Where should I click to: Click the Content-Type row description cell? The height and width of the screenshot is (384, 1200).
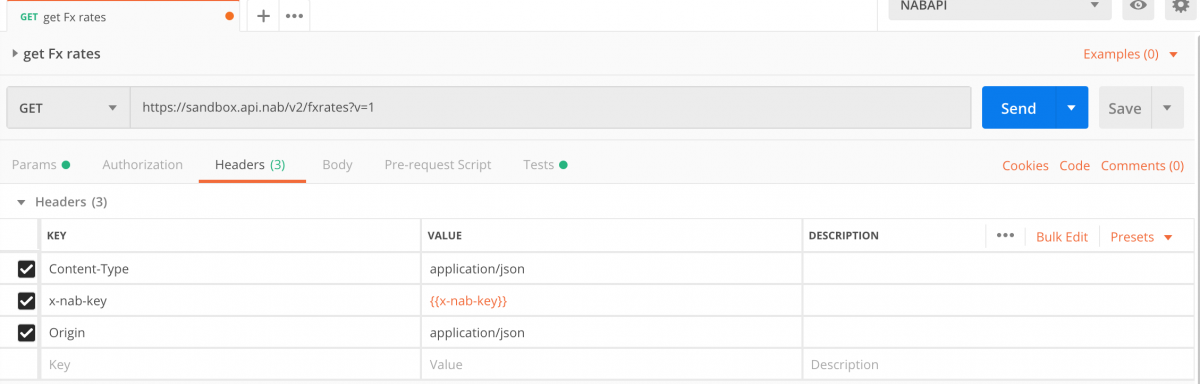pyautogui.click(x=998, y=269)
